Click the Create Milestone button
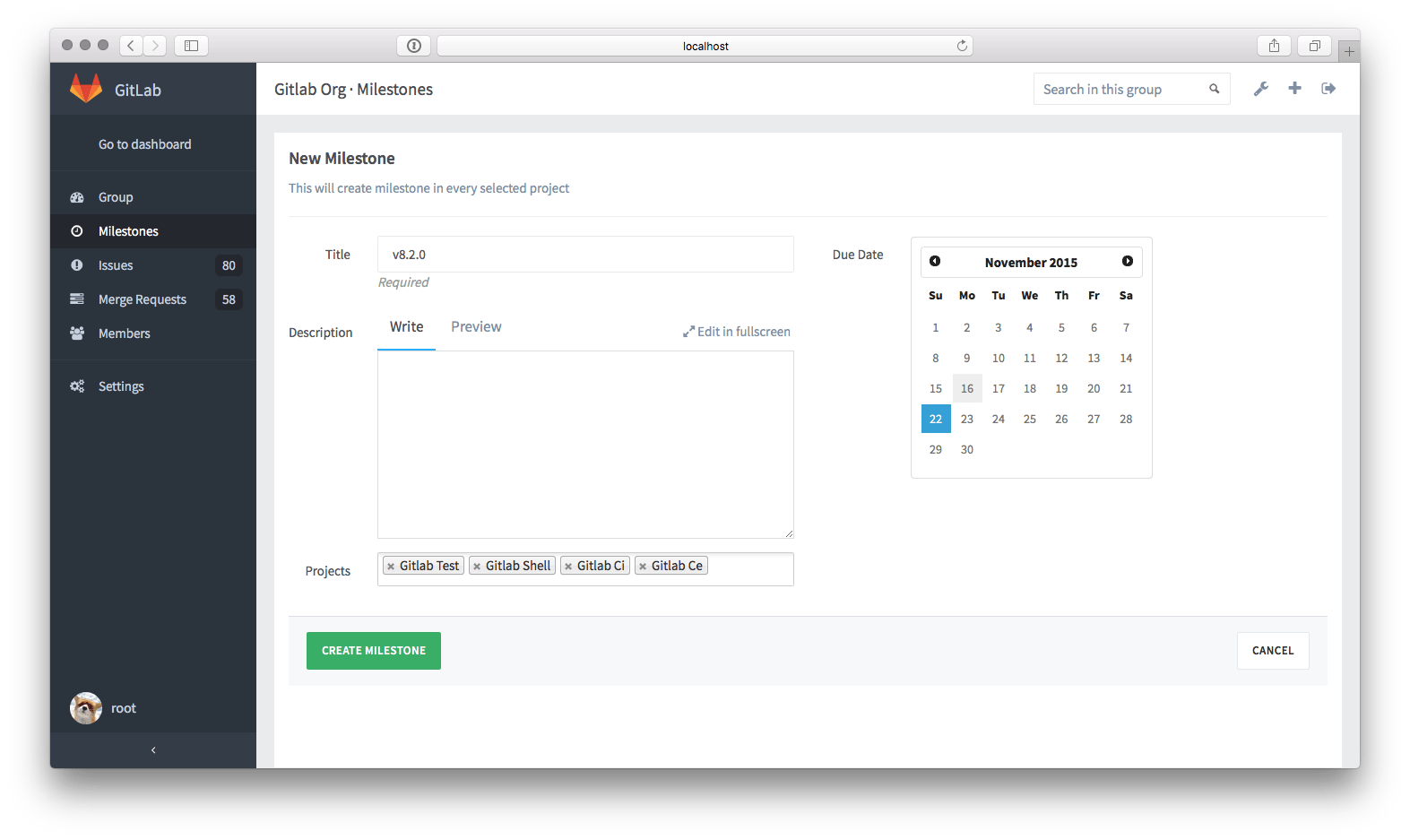This screenshot has height=840, width=1410. (374, 651)
